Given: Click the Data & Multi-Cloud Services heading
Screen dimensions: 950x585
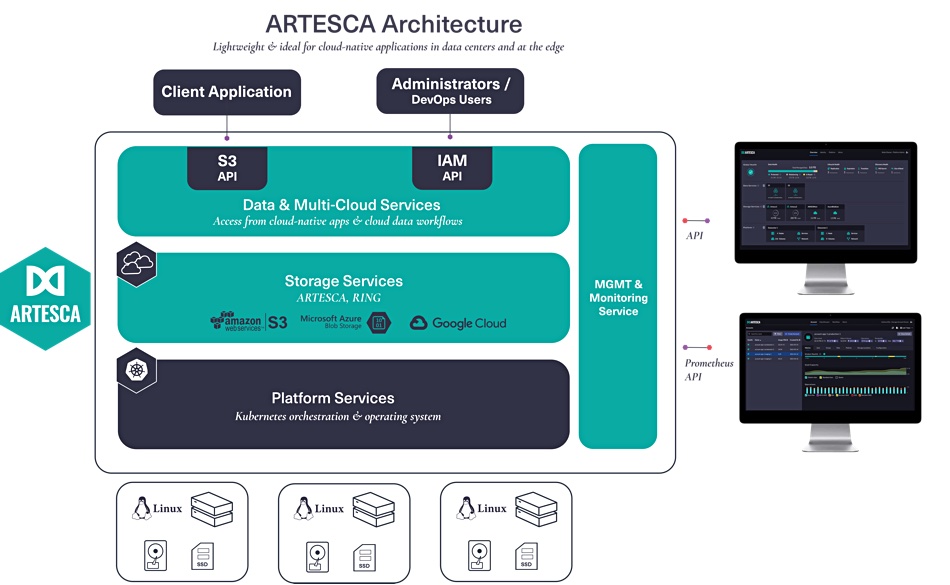Looking at the screenshot, I should click(342, 205).
